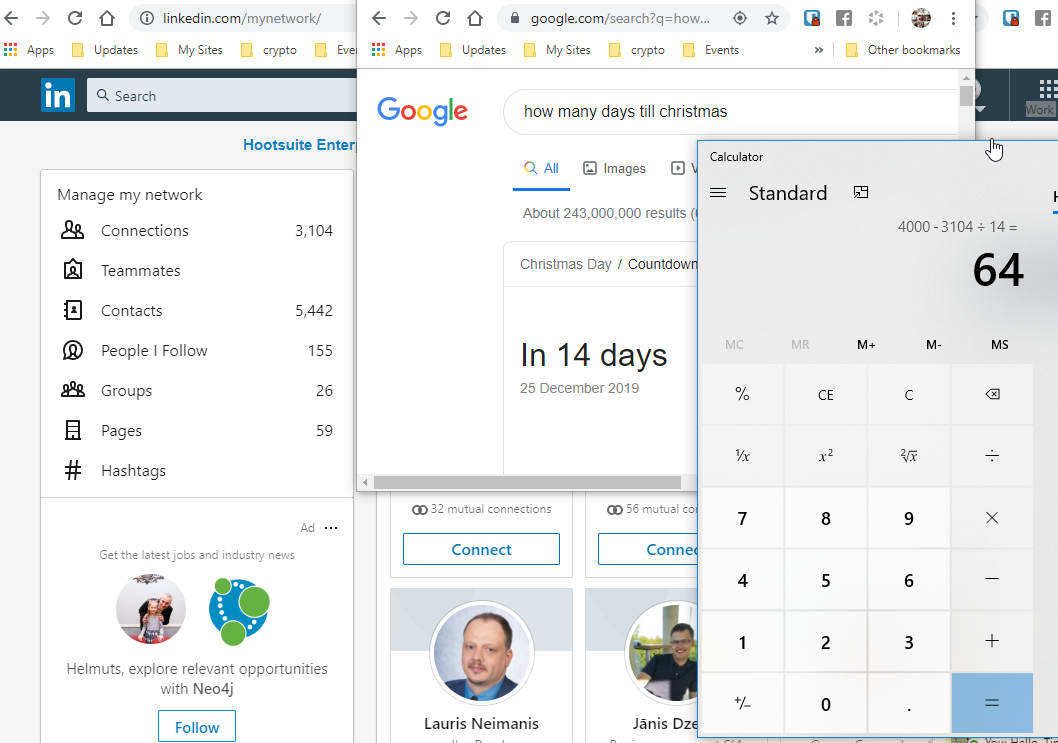
Task: Open Chrome's three-dot menu
Action: click(x=953, y=18)
